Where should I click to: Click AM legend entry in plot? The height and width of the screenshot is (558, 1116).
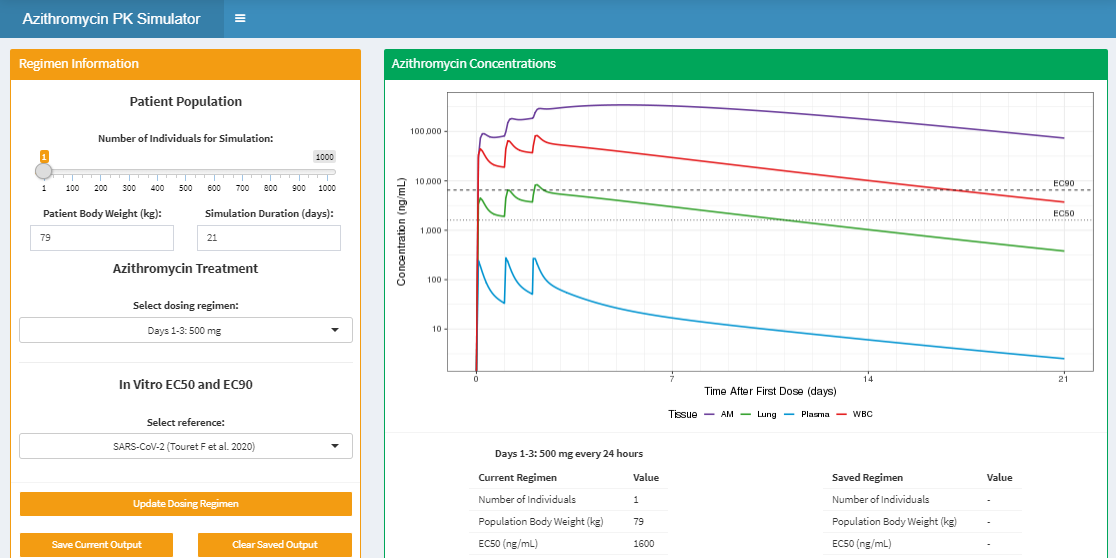click(x=717, y=414)
